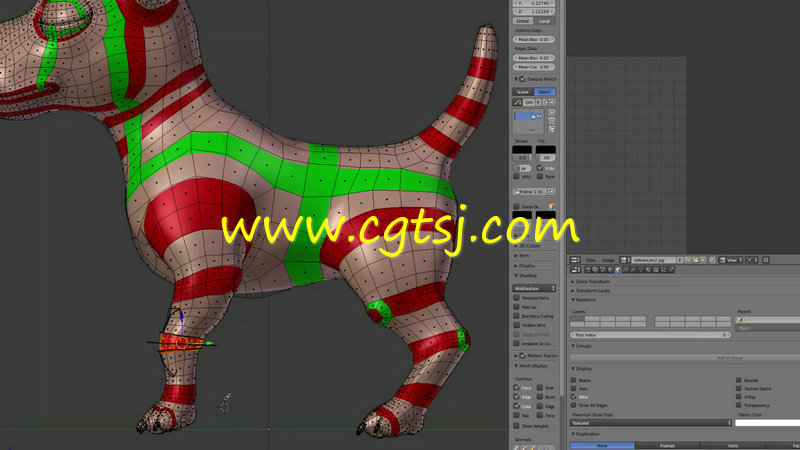Click the Stroke color swatch
This screenshot has height=450, width=800.
pos(522,149)
